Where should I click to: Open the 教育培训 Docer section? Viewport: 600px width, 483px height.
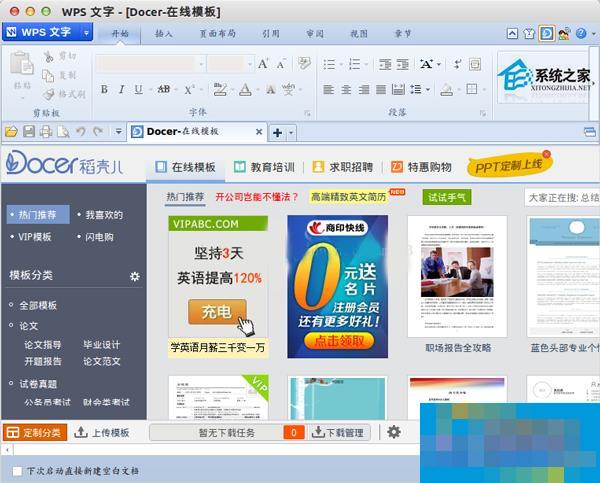click(264, 167)
